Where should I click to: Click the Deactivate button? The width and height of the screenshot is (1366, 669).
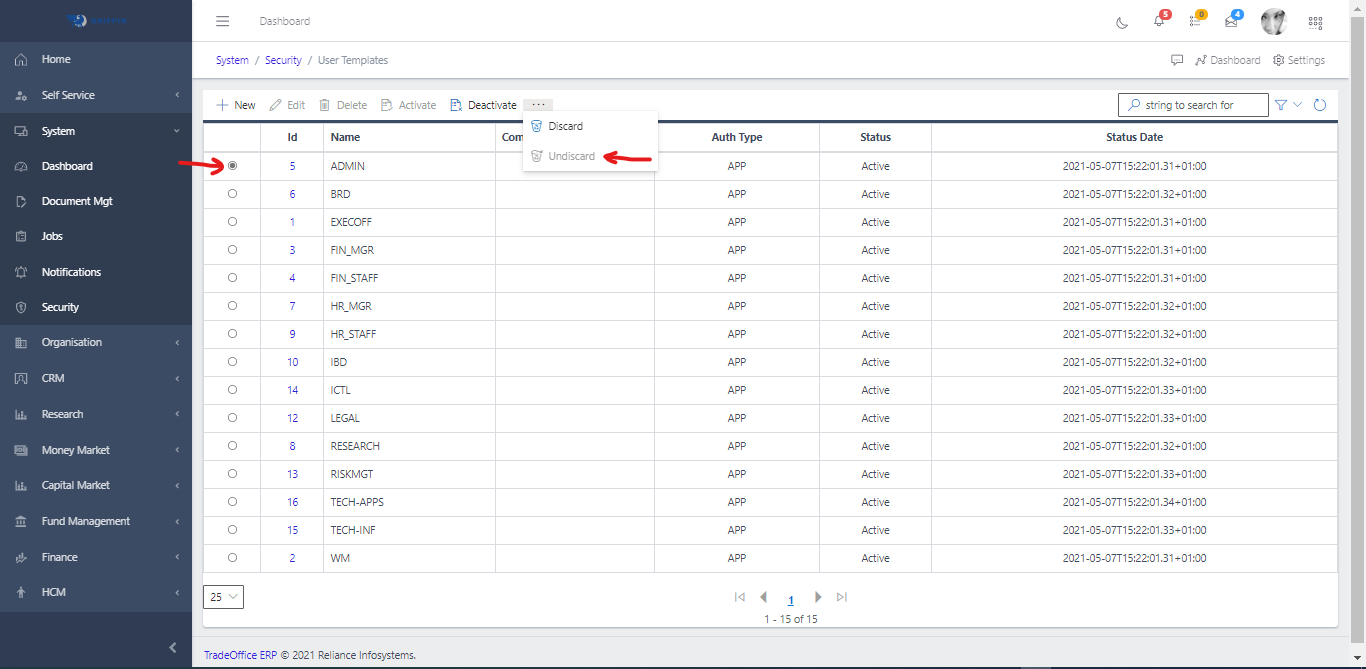tap(483, 105)
